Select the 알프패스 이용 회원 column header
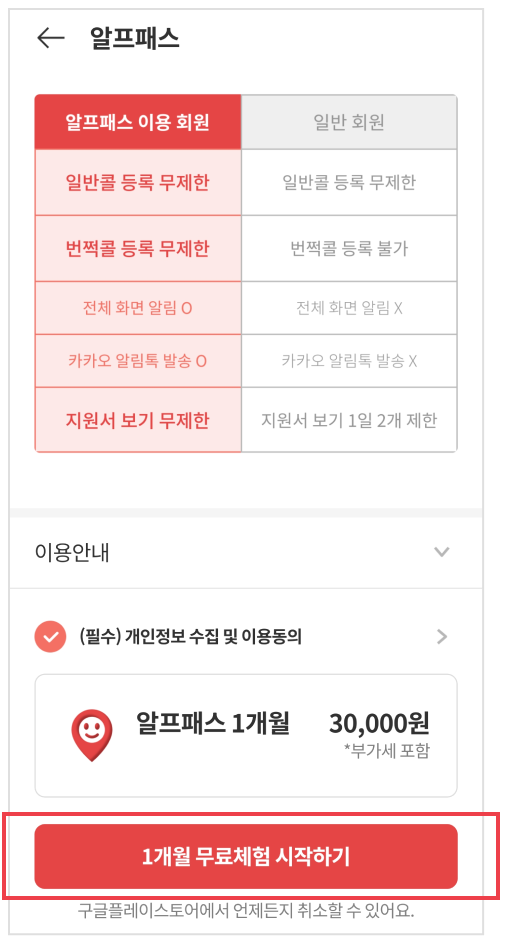 click(138, 123)
